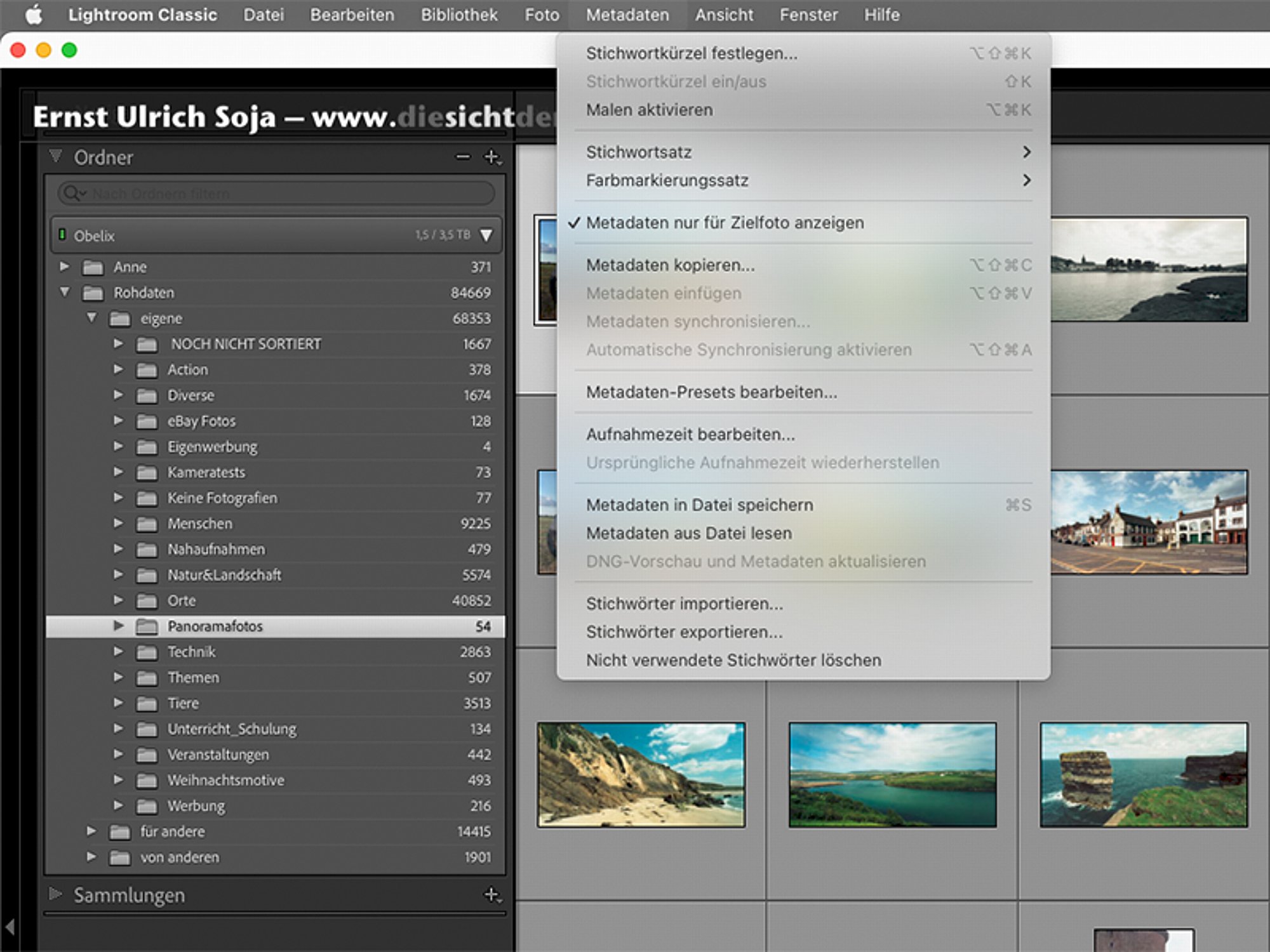Screen dimensions: 1270x952
Task: Open the Lightroom Classic app menu
Action: pyautogui.click(x=143, y=15)
